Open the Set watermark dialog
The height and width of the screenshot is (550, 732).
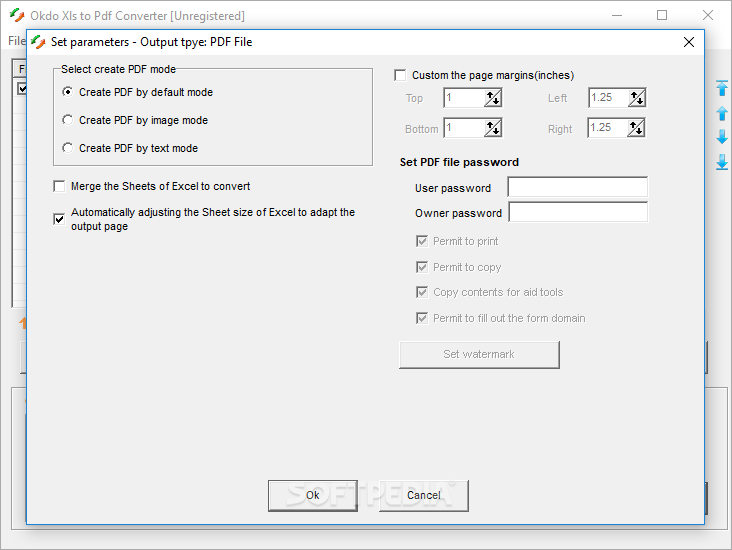[x=479, y=354]
